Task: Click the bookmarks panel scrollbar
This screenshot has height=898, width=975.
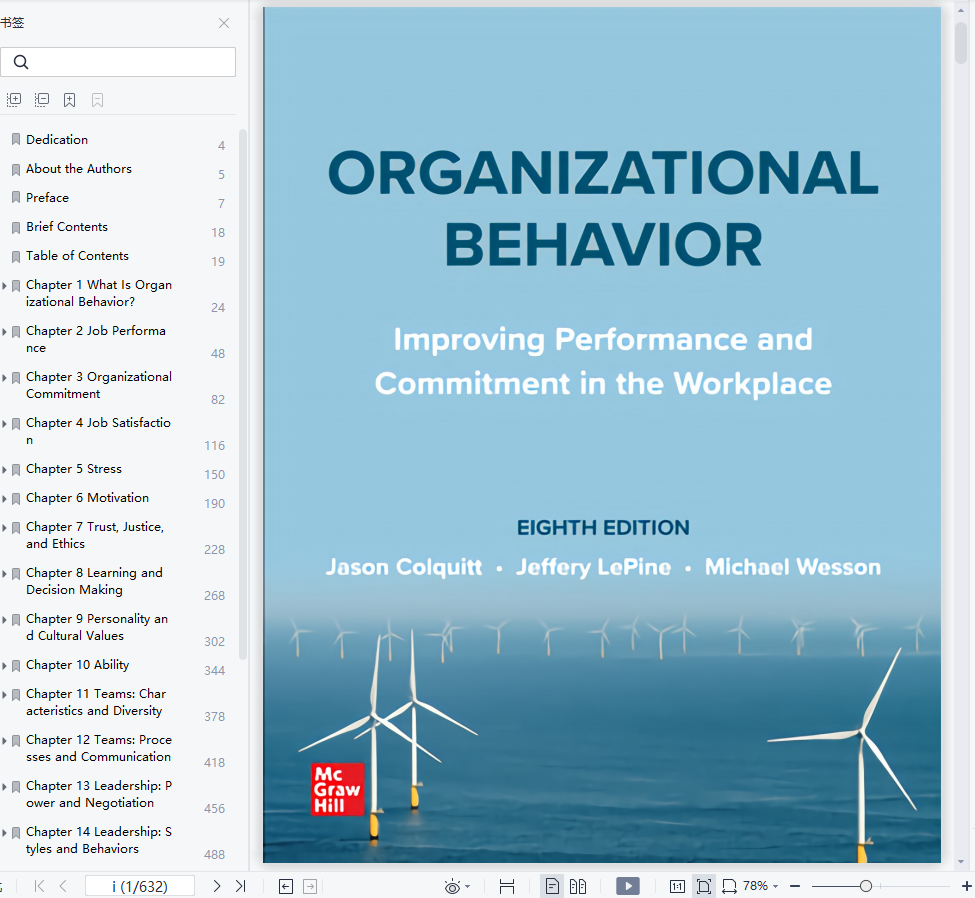Action: point(243,394)
